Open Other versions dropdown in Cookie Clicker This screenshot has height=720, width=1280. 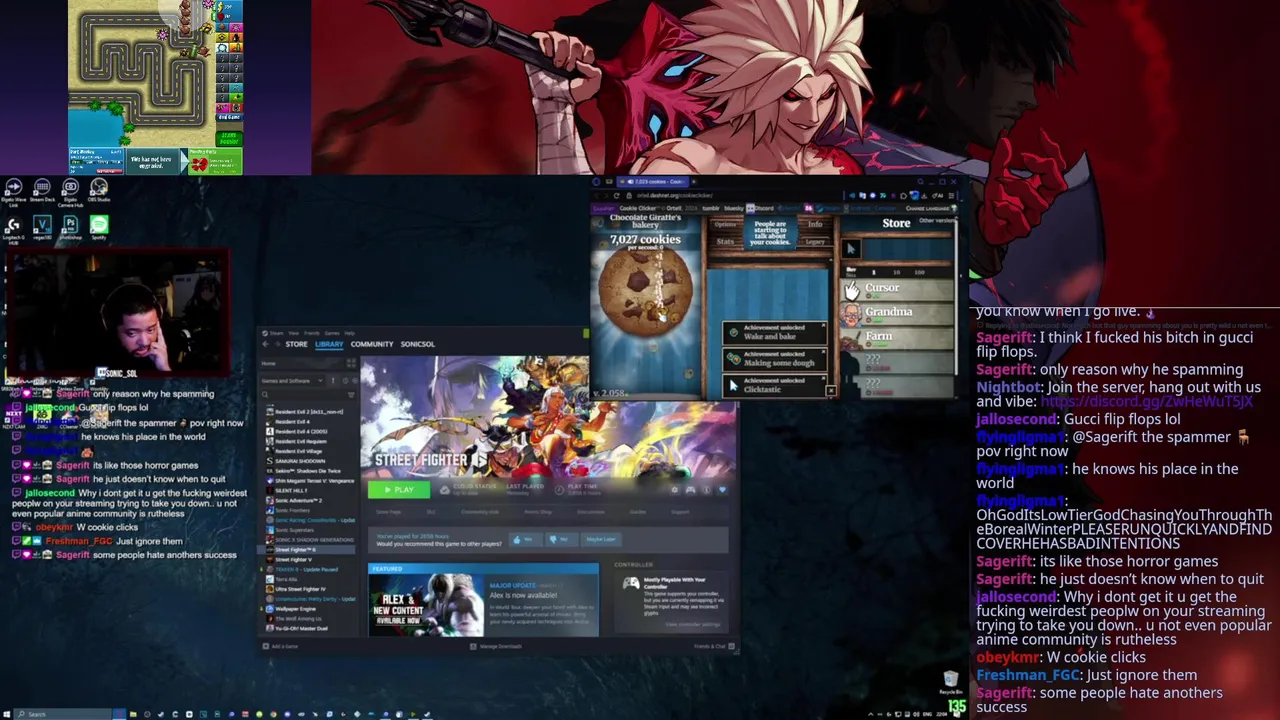tap(937, 220)
